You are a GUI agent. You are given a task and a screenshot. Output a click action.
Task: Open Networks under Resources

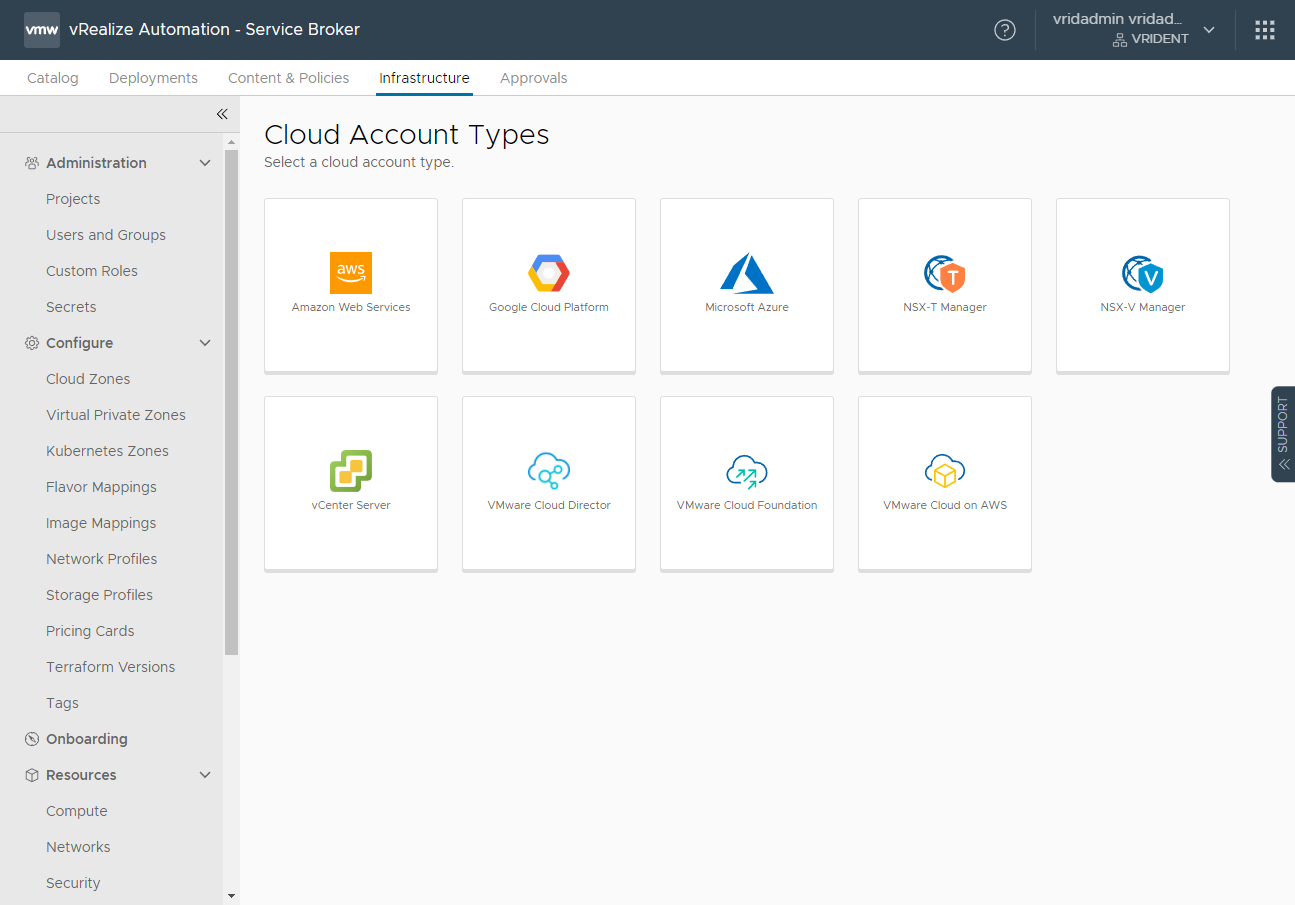(78, 847)
